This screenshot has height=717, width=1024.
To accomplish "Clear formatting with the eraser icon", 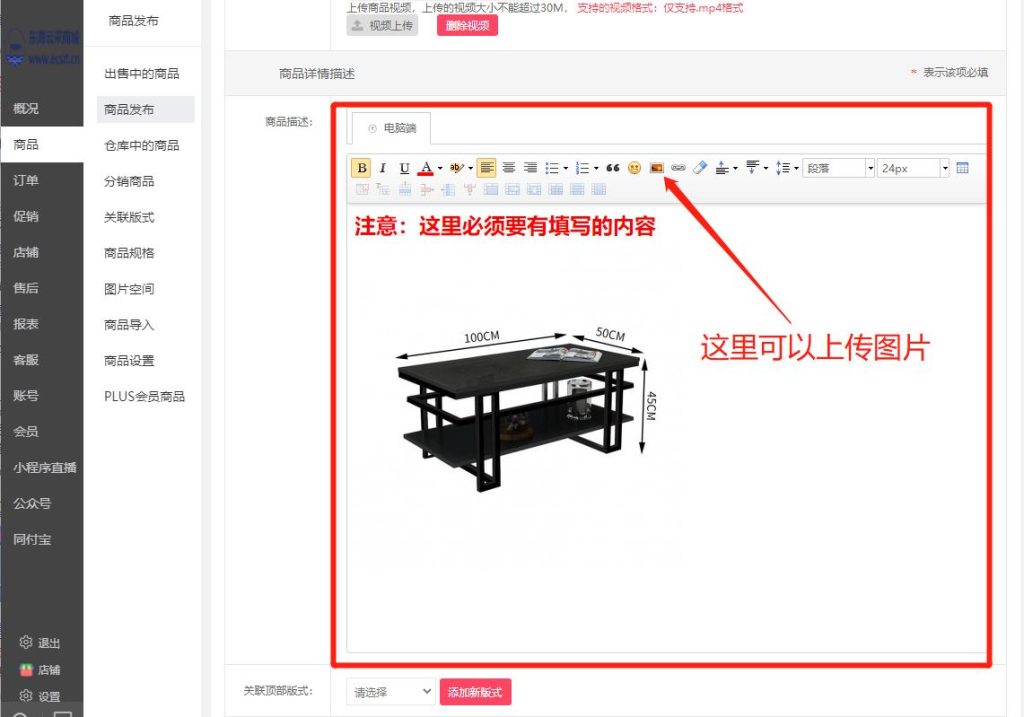I will (x=698, y=167).
